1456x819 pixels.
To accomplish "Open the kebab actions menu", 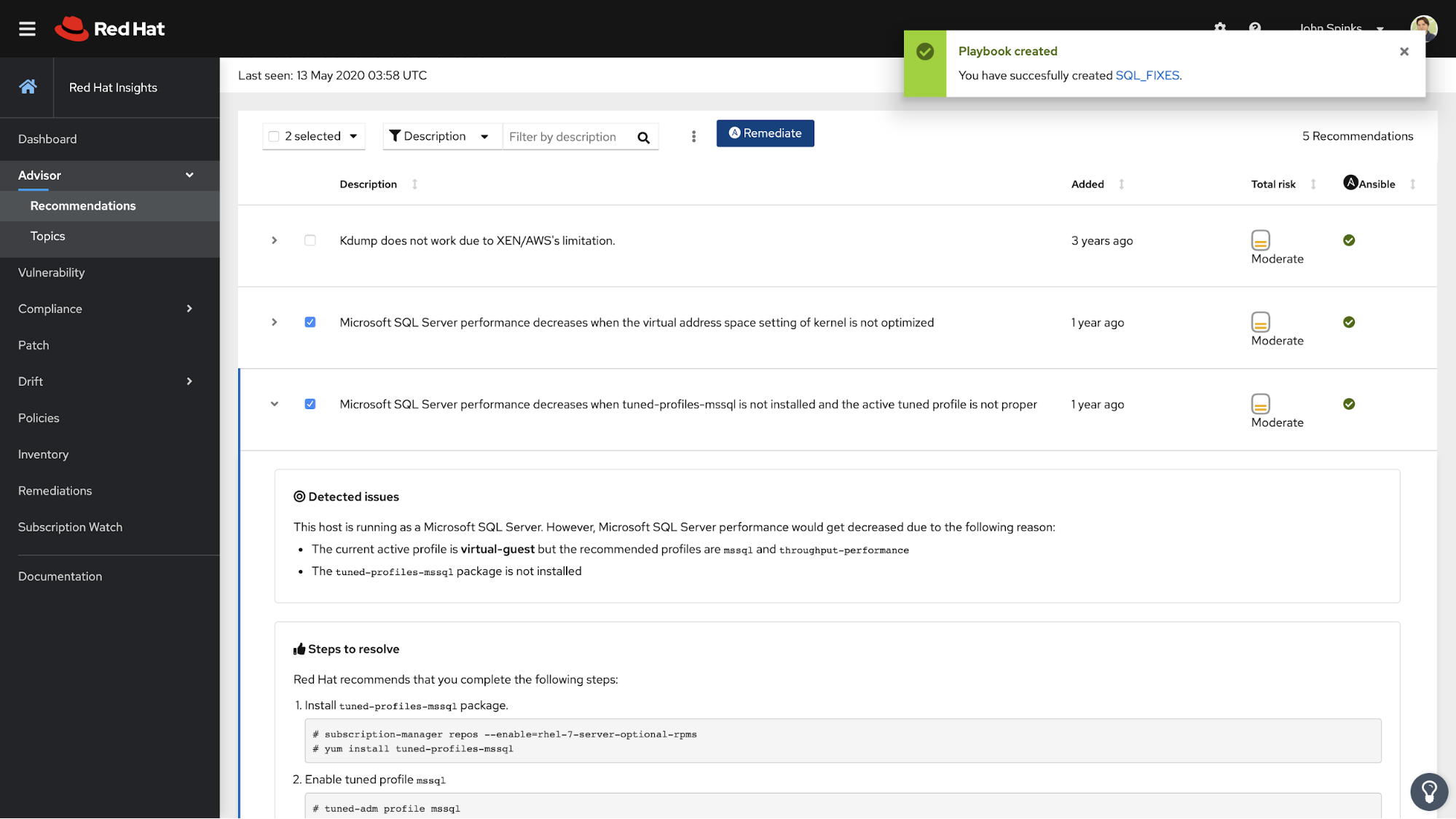I will [x=693, y=136].
